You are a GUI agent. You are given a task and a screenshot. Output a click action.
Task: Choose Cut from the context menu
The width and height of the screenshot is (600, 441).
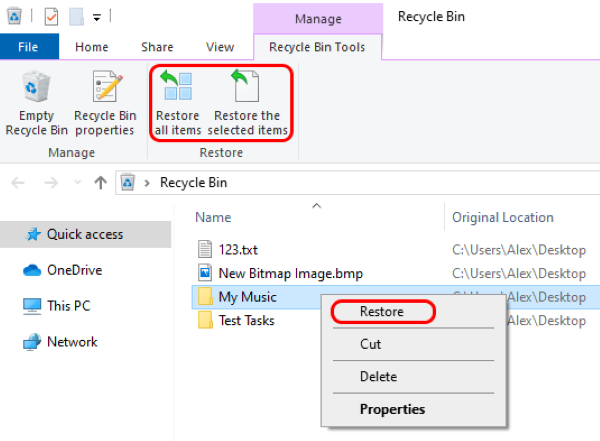[x=371, y=344]
